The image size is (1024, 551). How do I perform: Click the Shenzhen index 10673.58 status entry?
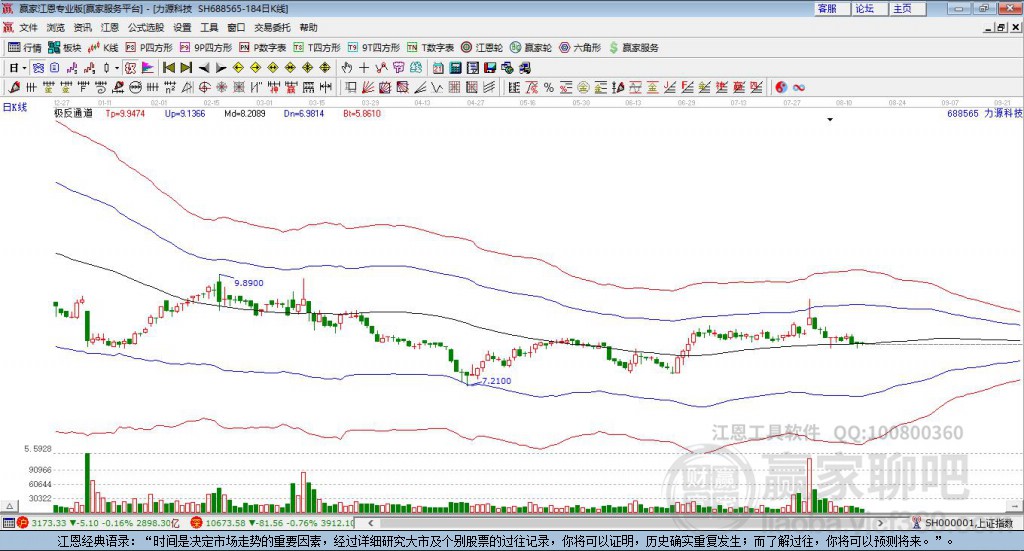coord(272,523)
